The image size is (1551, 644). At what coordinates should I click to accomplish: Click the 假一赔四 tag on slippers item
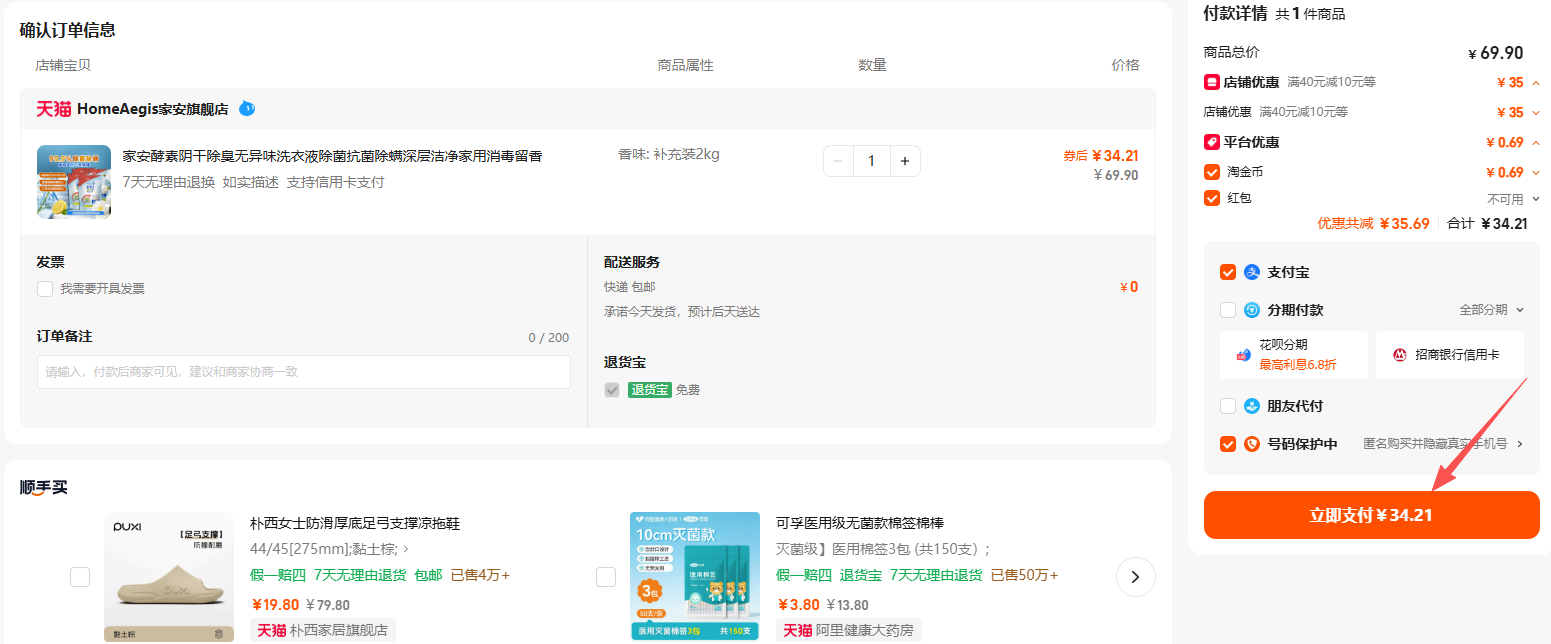pyautogui.click(x=278, y=575)
